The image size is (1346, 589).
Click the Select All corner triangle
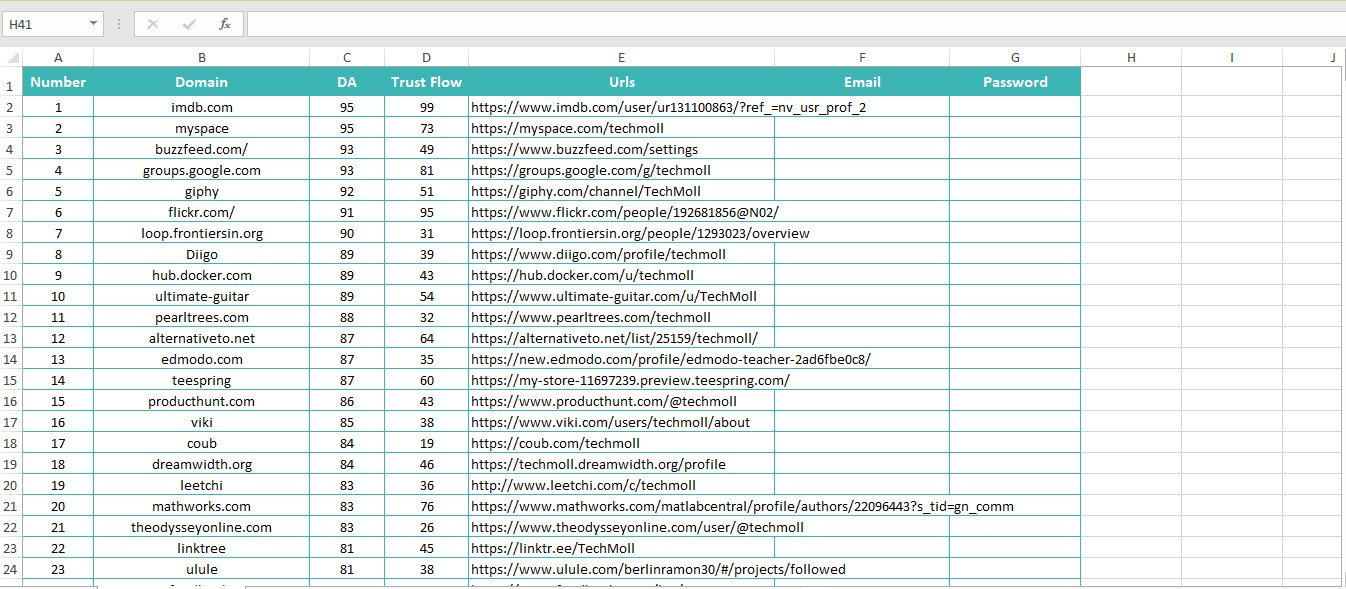pos(12,58)
